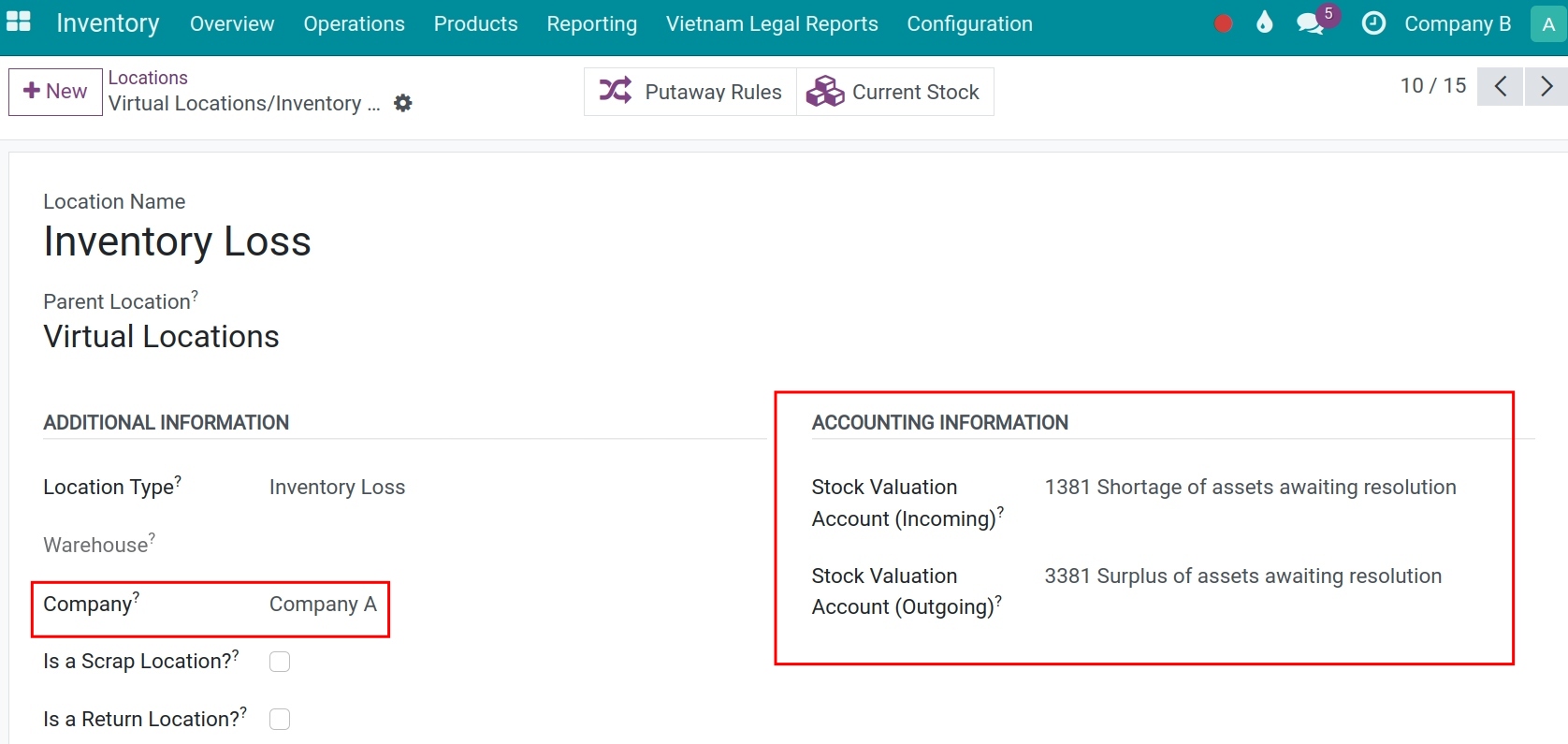Go to next record arrow
This screenshot has width=1568, height=744.
[1546, 86]
